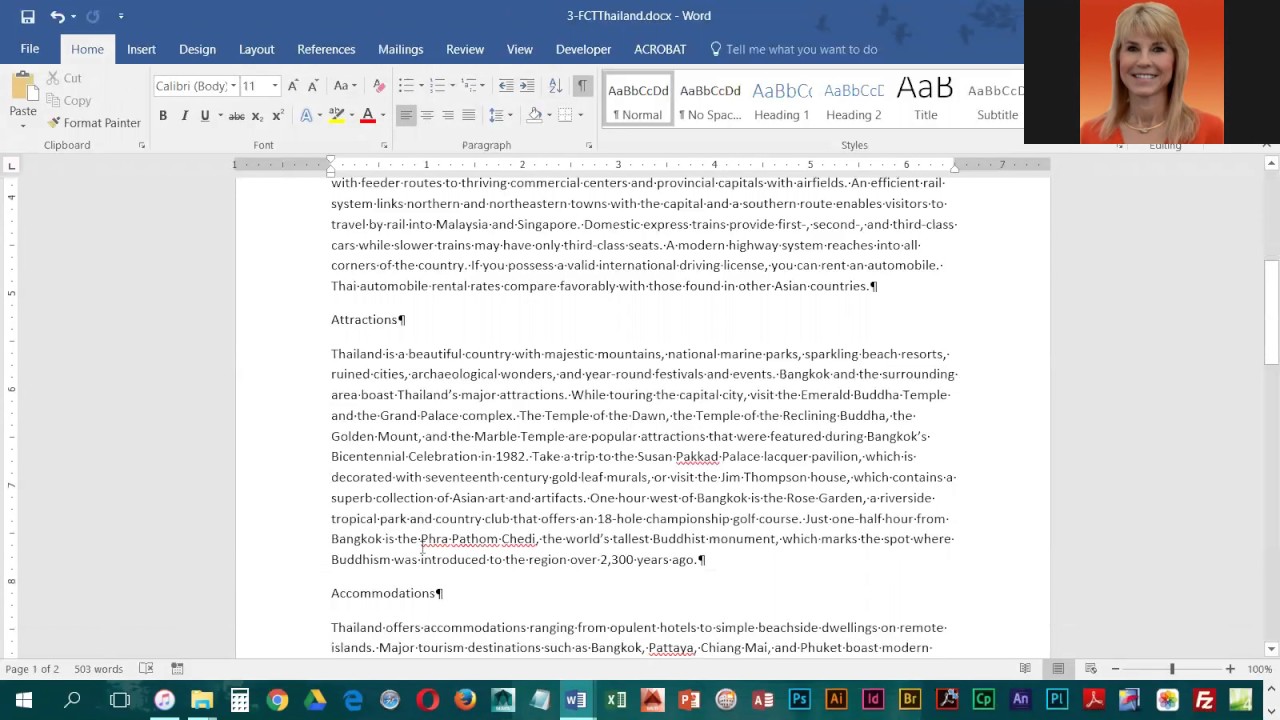This screenshot has width=1280, height=720.
Task: Open Google Chrome from the taskbar
Action: [x=277, y=700]
